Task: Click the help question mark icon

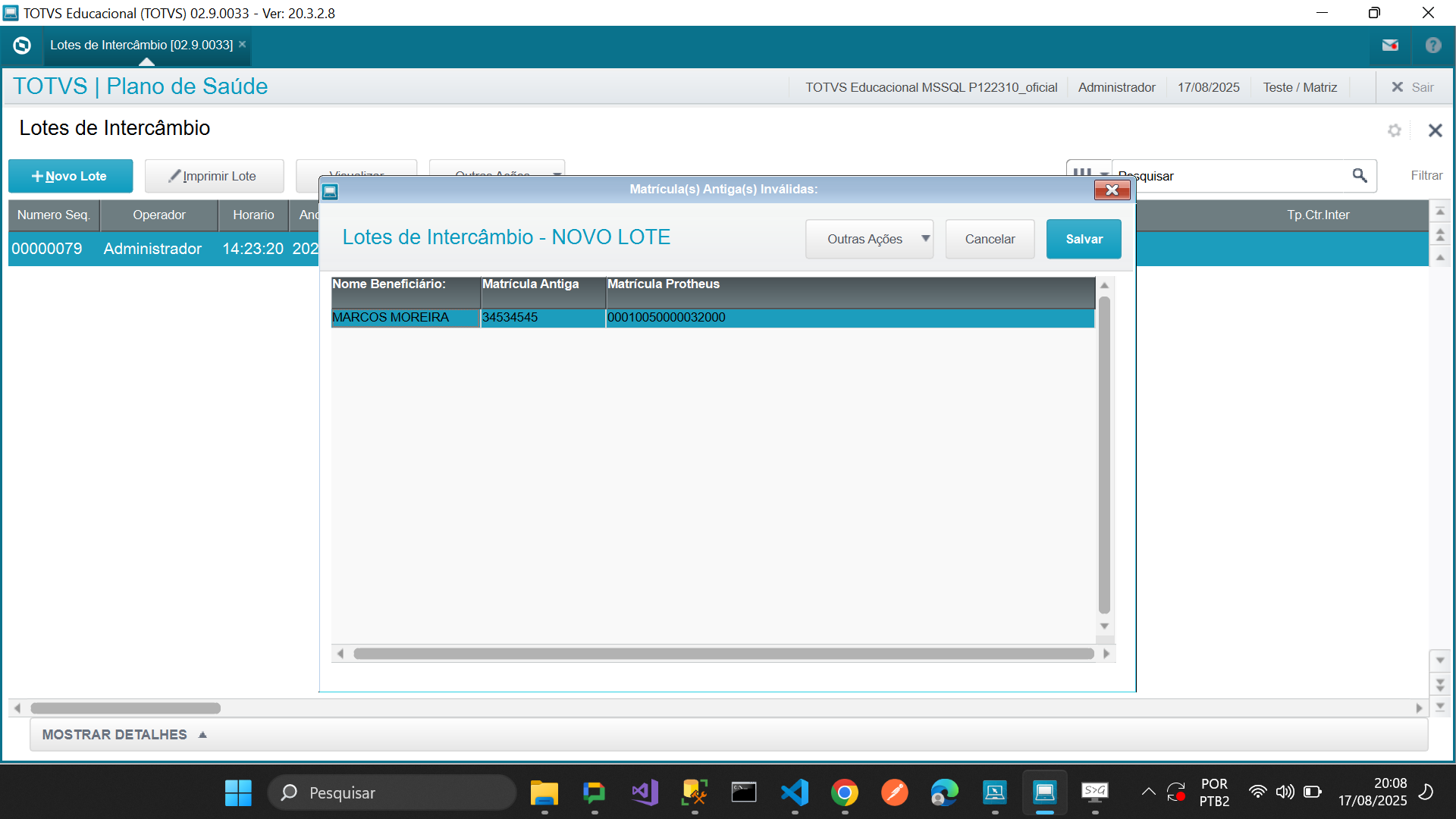Action: click(x=1432, y=45)
